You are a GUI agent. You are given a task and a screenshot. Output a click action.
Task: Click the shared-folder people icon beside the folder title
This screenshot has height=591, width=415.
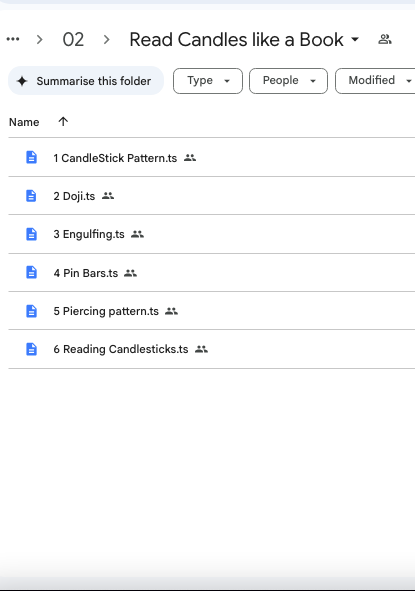385,39
